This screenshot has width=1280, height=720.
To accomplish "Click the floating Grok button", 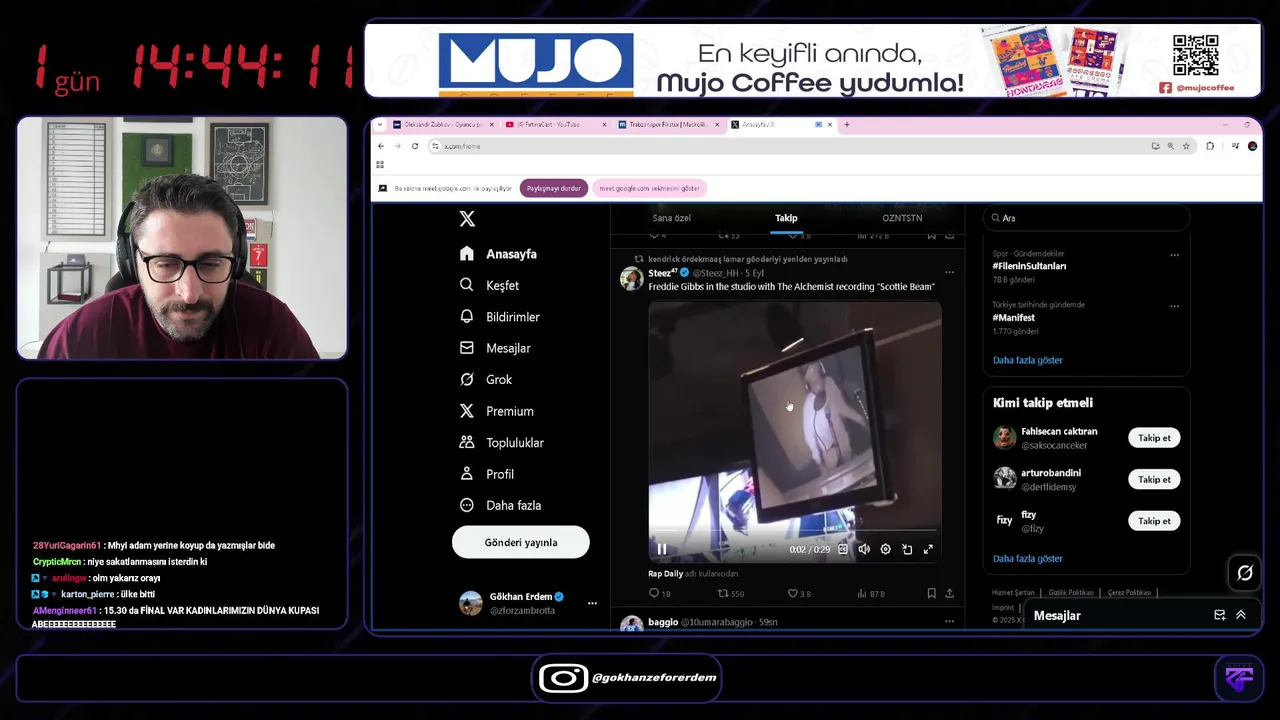I will 1245,573.
